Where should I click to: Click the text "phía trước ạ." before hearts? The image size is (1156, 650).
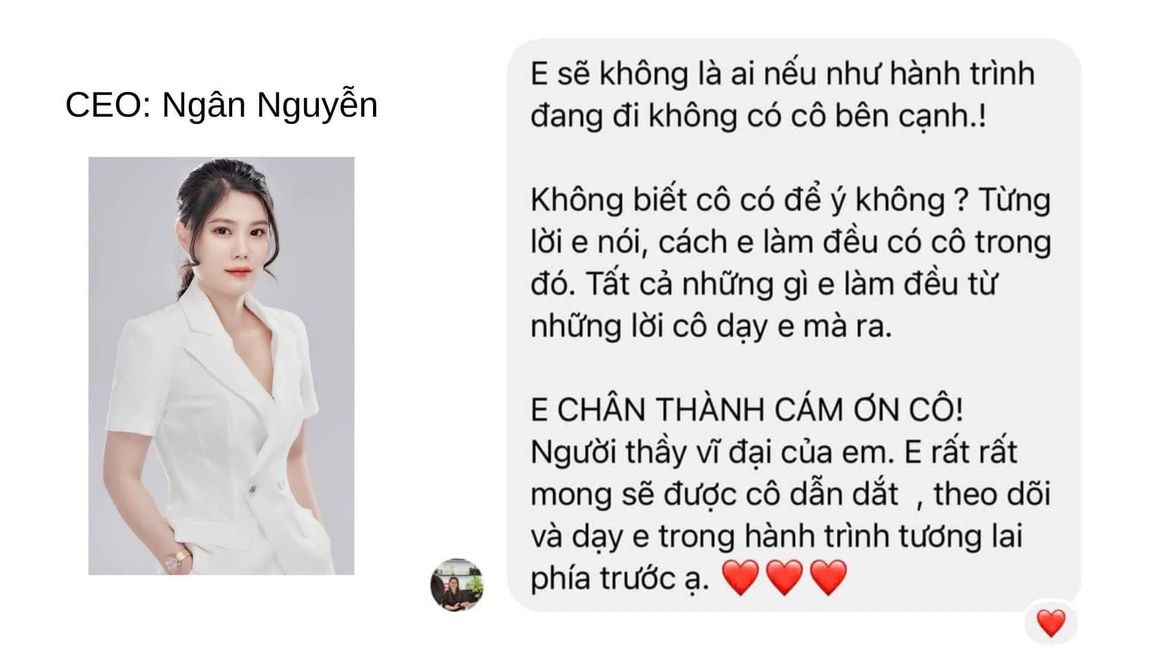coord(619,579)
